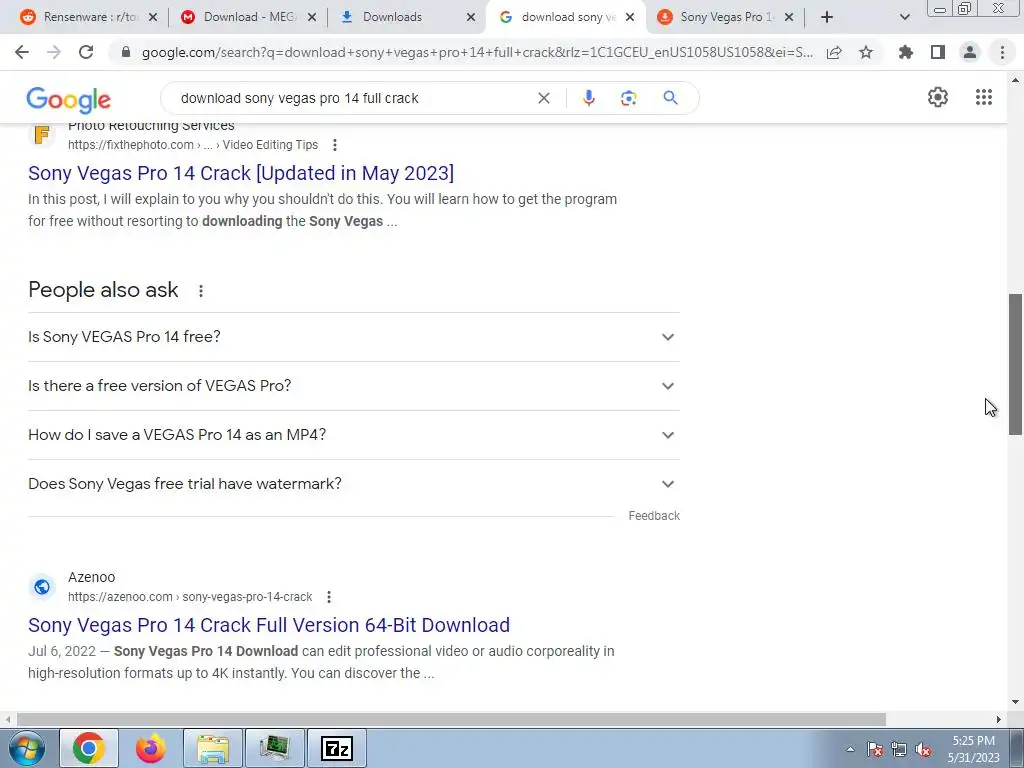This screenshot has width=1024, height=768.
Task: Open the Google apps grid
Action: tap(984, 97)
